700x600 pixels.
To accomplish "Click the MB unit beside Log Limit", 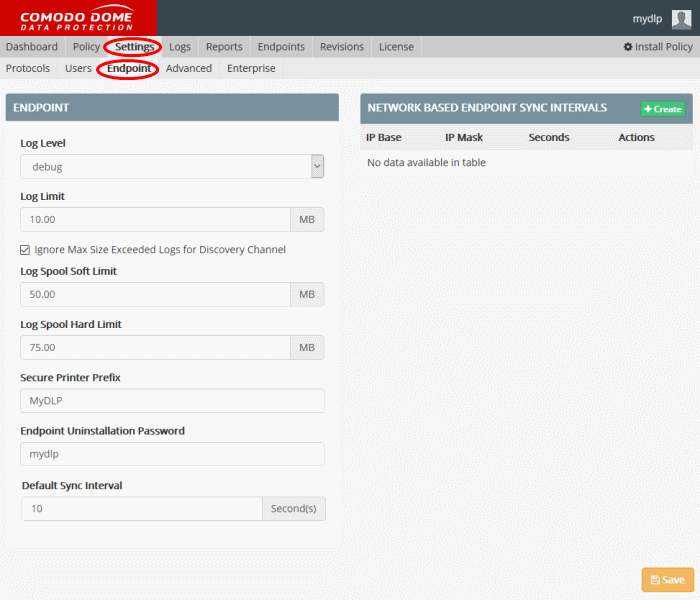I will (307, 220).
